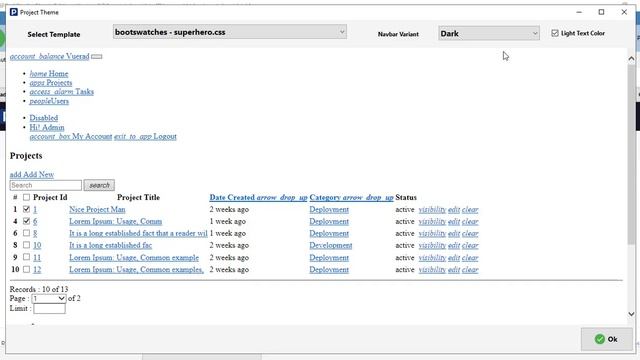This screenshot has width=640, height=360.
Task: Click edit icon for project 10 row
Action: tap(454, 245)
